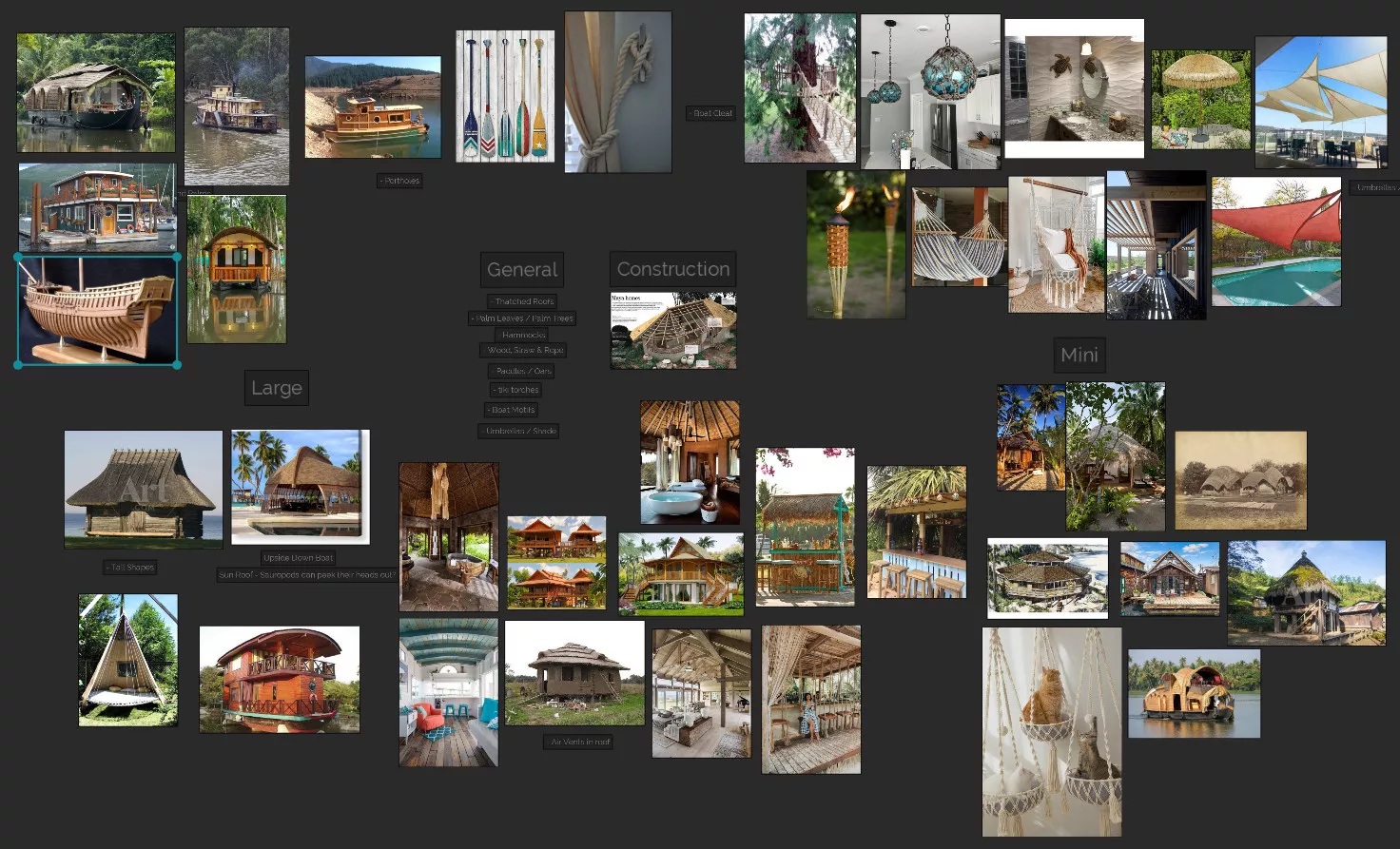Select the 'Large' section label

pyautogui.click(x=276, y=388)
